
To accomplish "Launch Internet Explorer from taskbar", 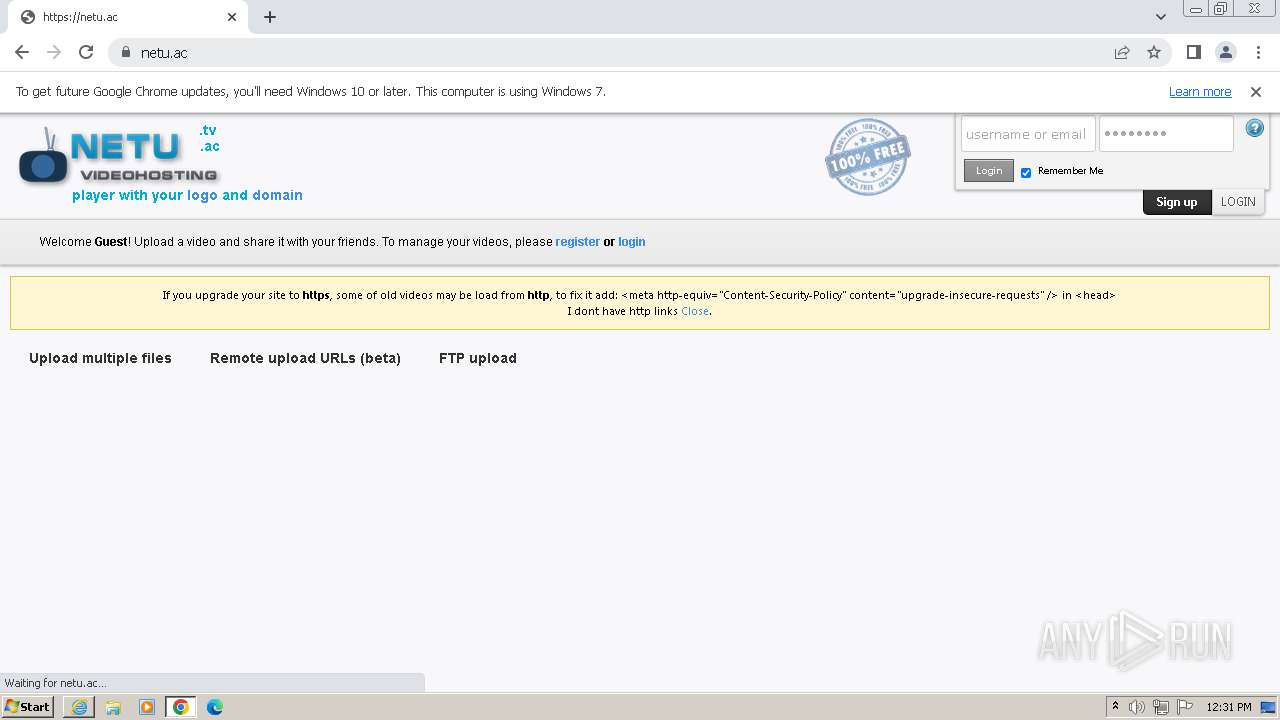I will [79, 707].
